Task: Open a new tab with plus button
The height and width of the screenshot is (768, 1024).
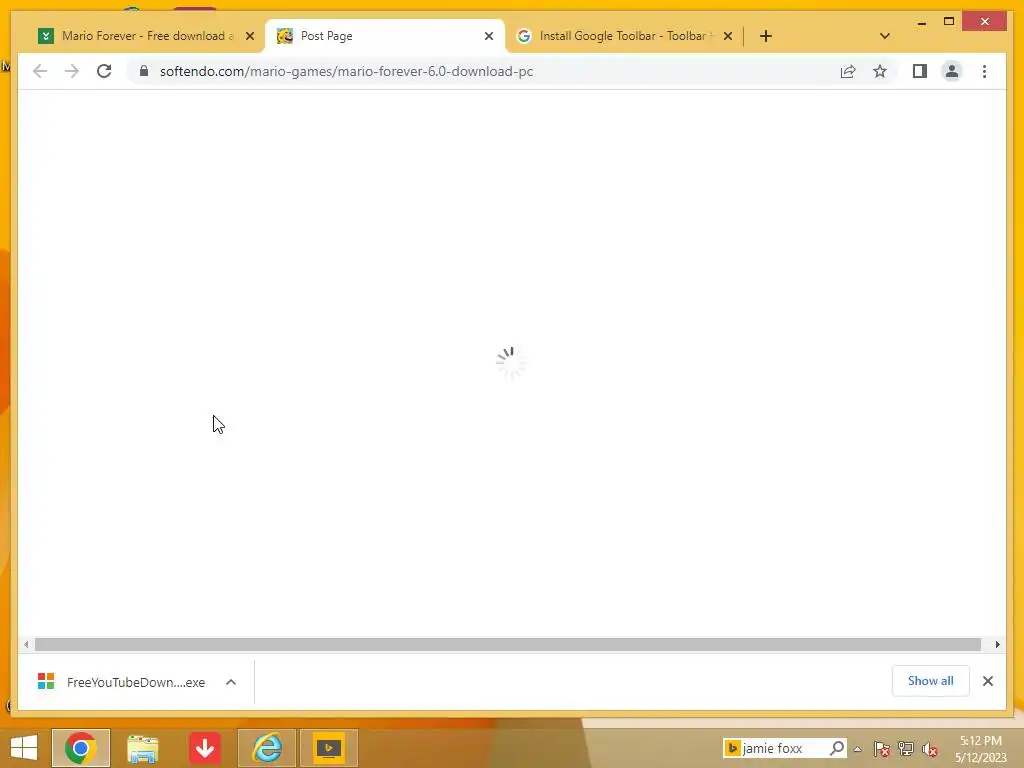Action: click(x=766, y=36)
